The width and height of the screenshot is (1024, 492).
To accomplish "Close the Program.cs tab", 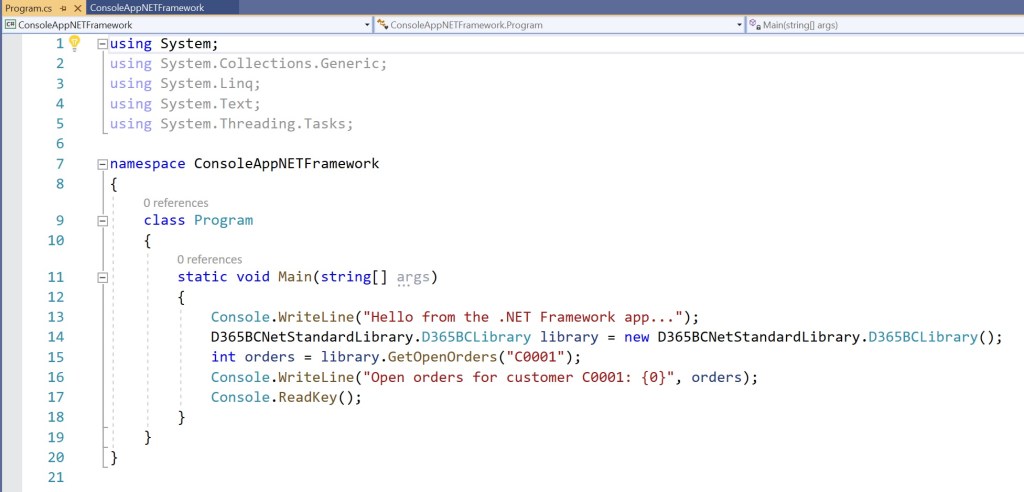I will coord(76,8).
